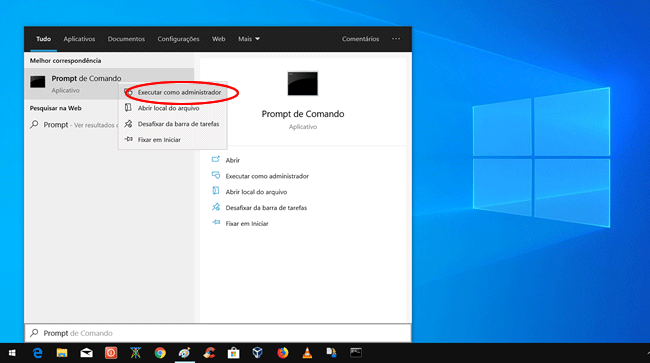Click unpin icon in context menu Desafixar
The image size is (650, 363).
pos(129,123)
